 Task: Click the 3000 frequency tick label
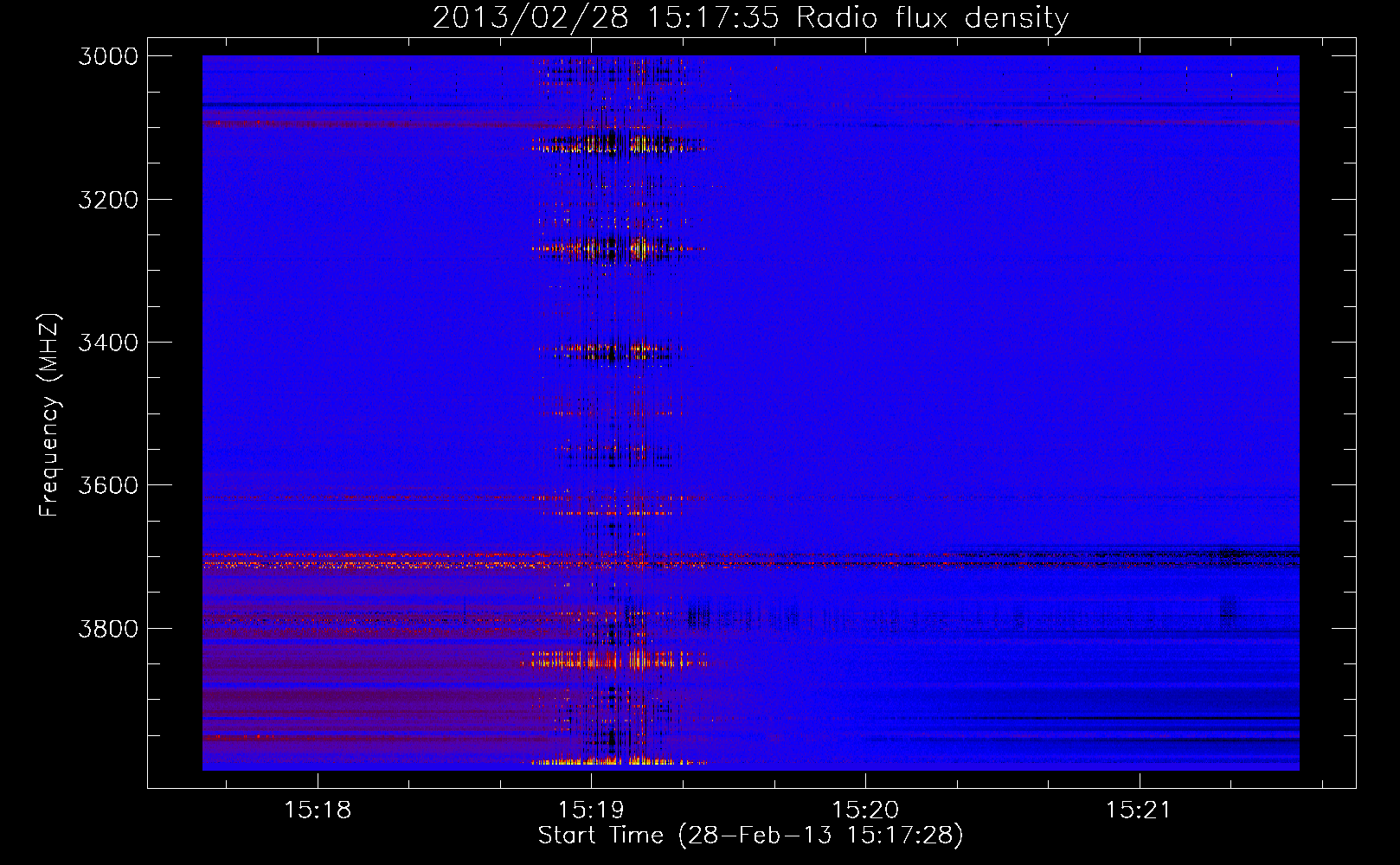(x=107, y=56)
